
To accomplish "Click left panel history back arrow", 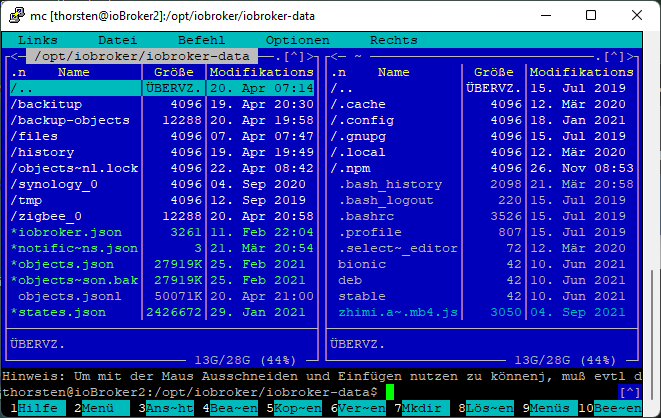I will click(14, 56).
